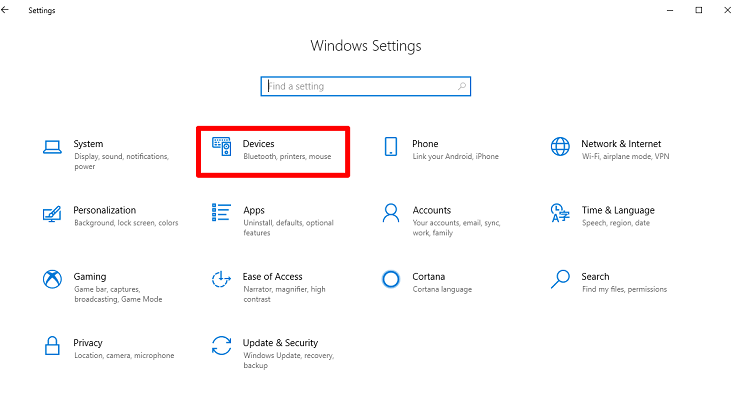This screenshot has width=739, height=396.
Task: Select Update & Security title
Action: (280, 343)
